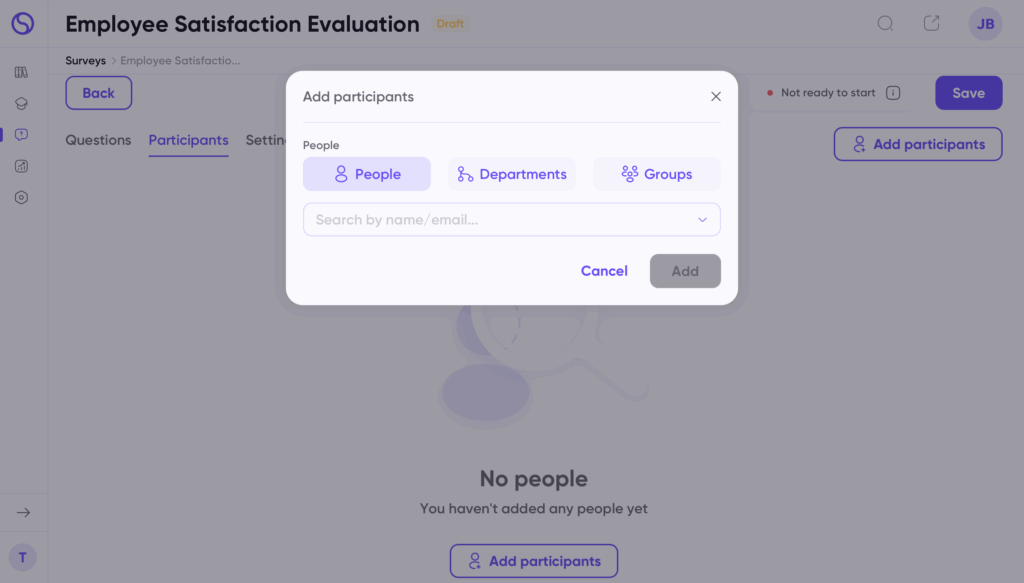Click the Save button
This screenshot has width=1024, height=583.
point(968,93)
